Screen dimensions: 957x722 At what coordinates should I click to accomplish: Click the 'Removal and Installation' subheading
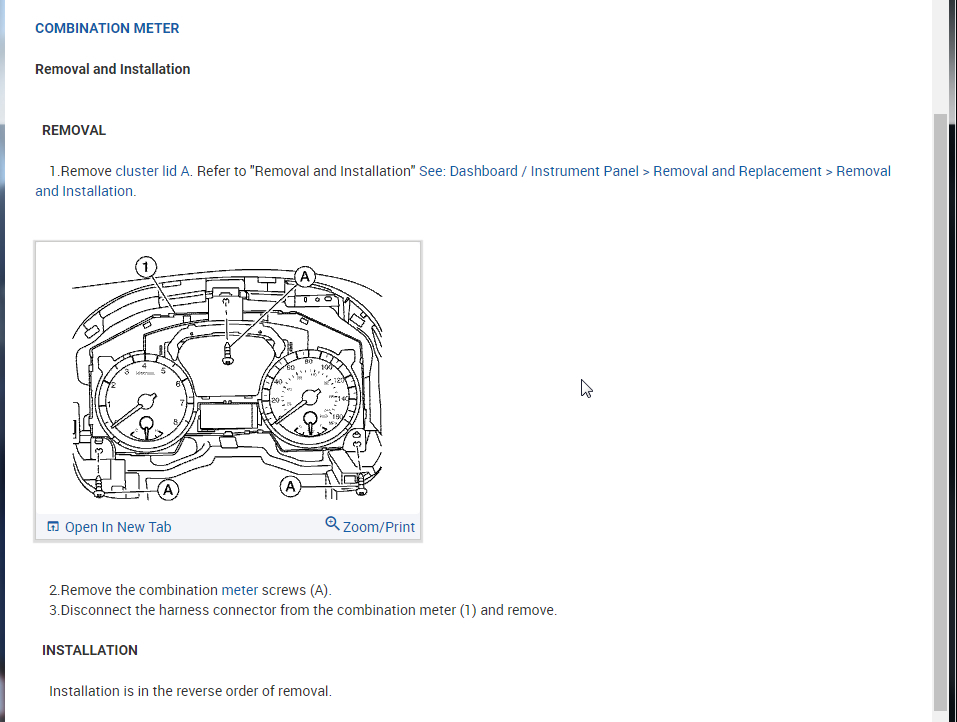point(112,69)
